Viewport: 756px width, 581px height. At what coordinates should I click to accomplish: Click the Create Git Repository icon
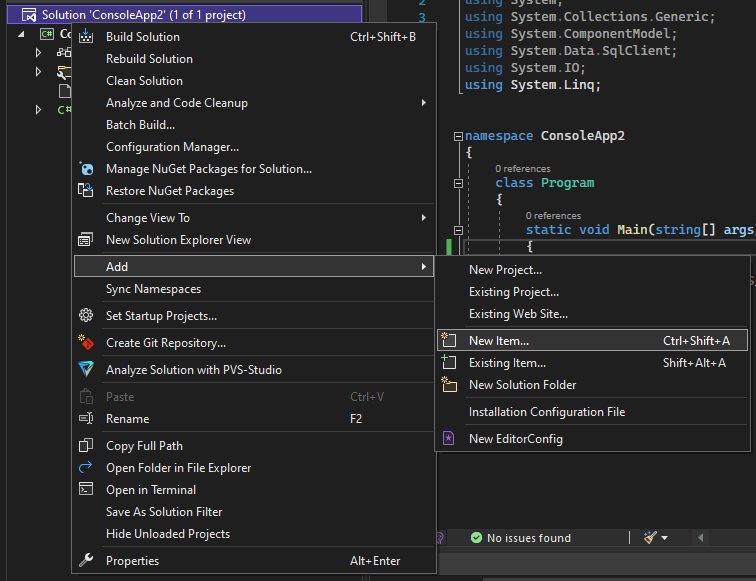[x=87, y=343]
